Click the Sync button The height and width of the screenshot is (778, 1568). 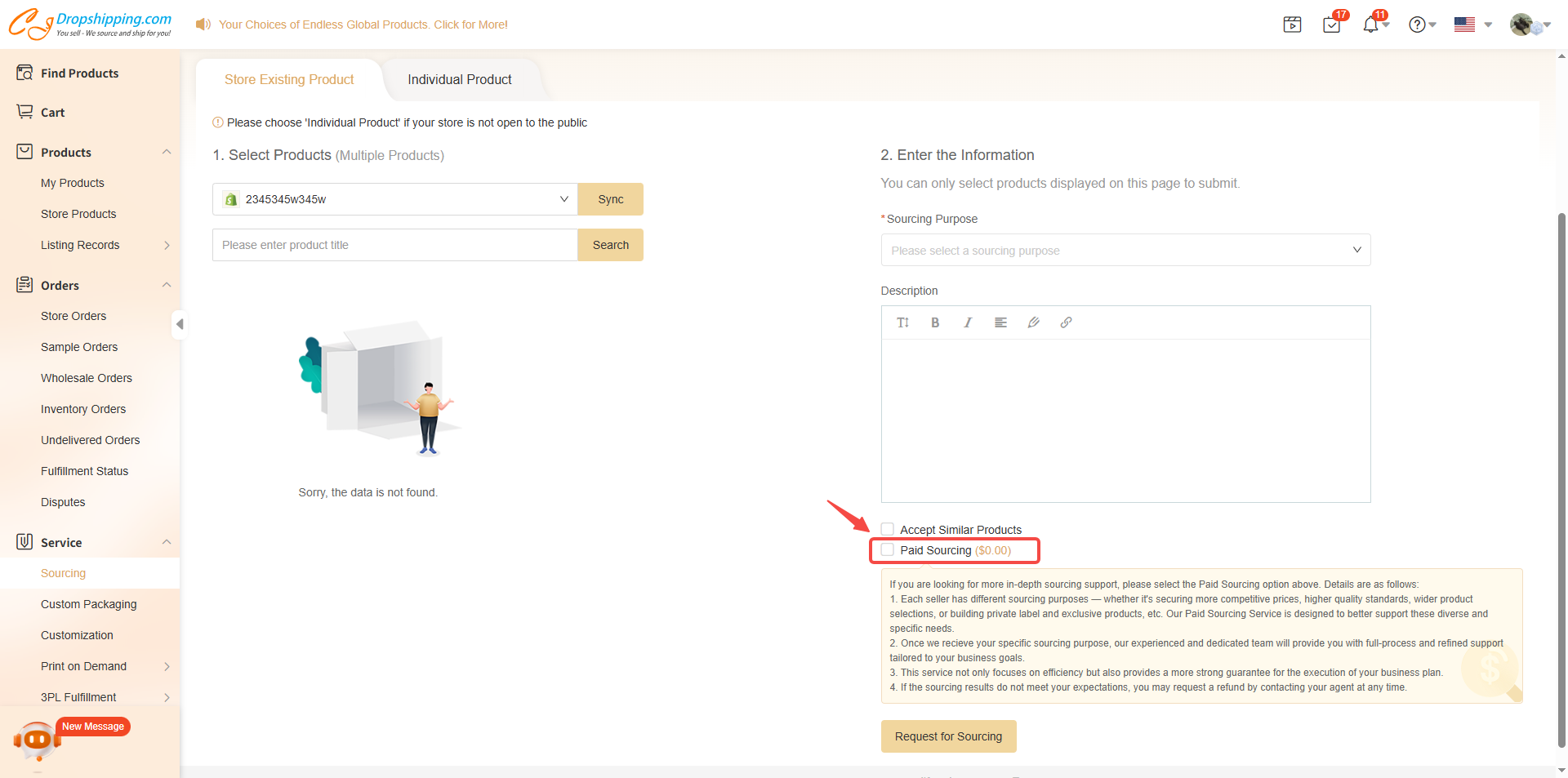[610, 199]
